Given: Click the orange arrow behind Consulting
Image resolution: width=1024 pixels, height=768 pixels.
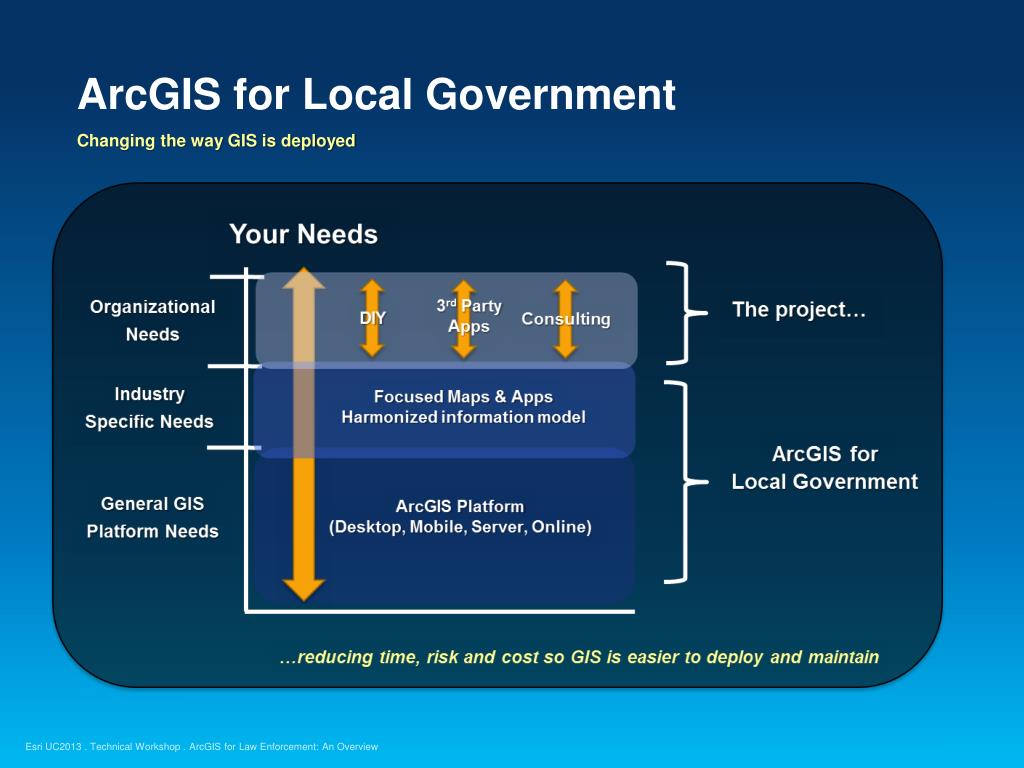Looking at the screenshot, I should [x=566, y=319].
